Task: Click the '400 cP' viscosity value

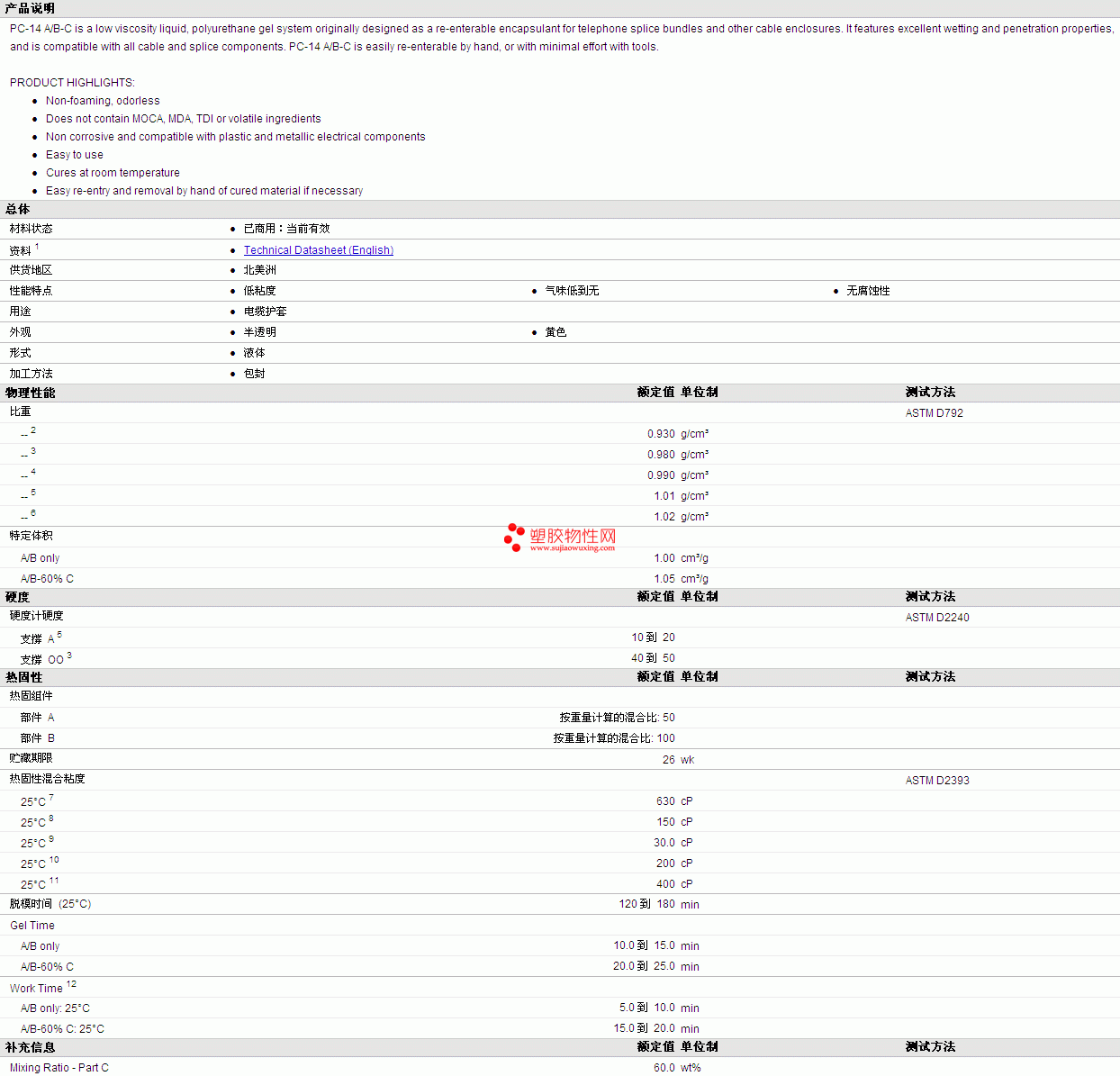Action: [x=674, y=884]
